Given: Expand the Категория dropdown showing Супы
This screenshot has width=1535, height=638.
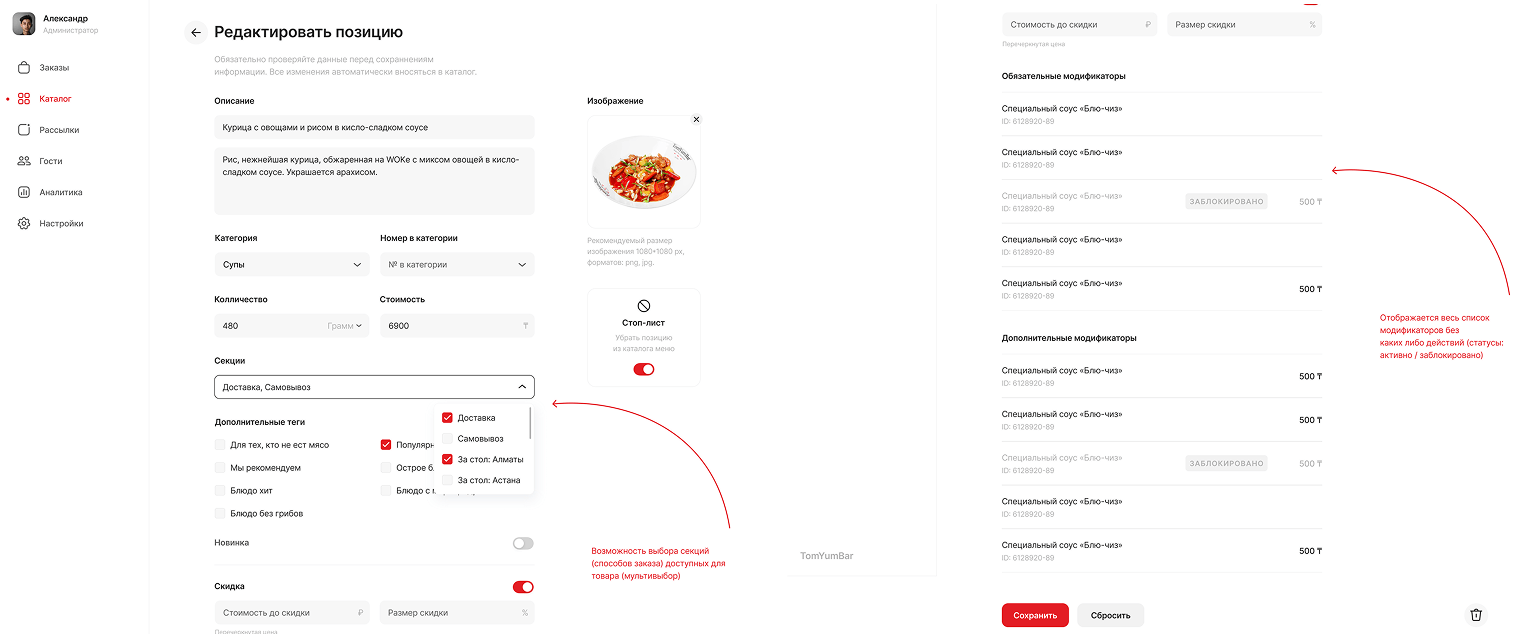Looking at the screenshot, I should (291, 264).
